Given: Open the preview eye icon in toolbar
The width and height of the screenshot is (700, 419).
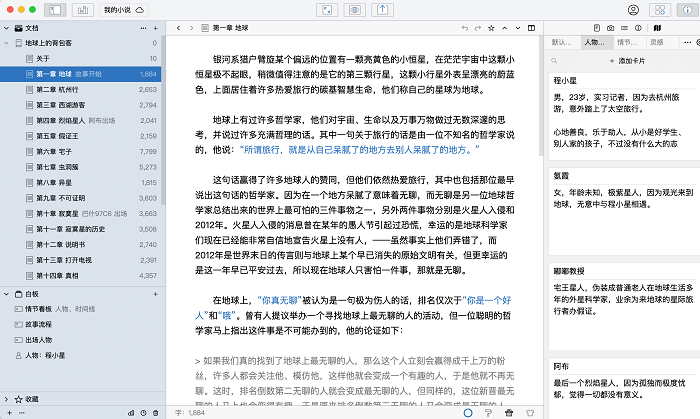Looking at the screenshot, I should click(355, 9).
